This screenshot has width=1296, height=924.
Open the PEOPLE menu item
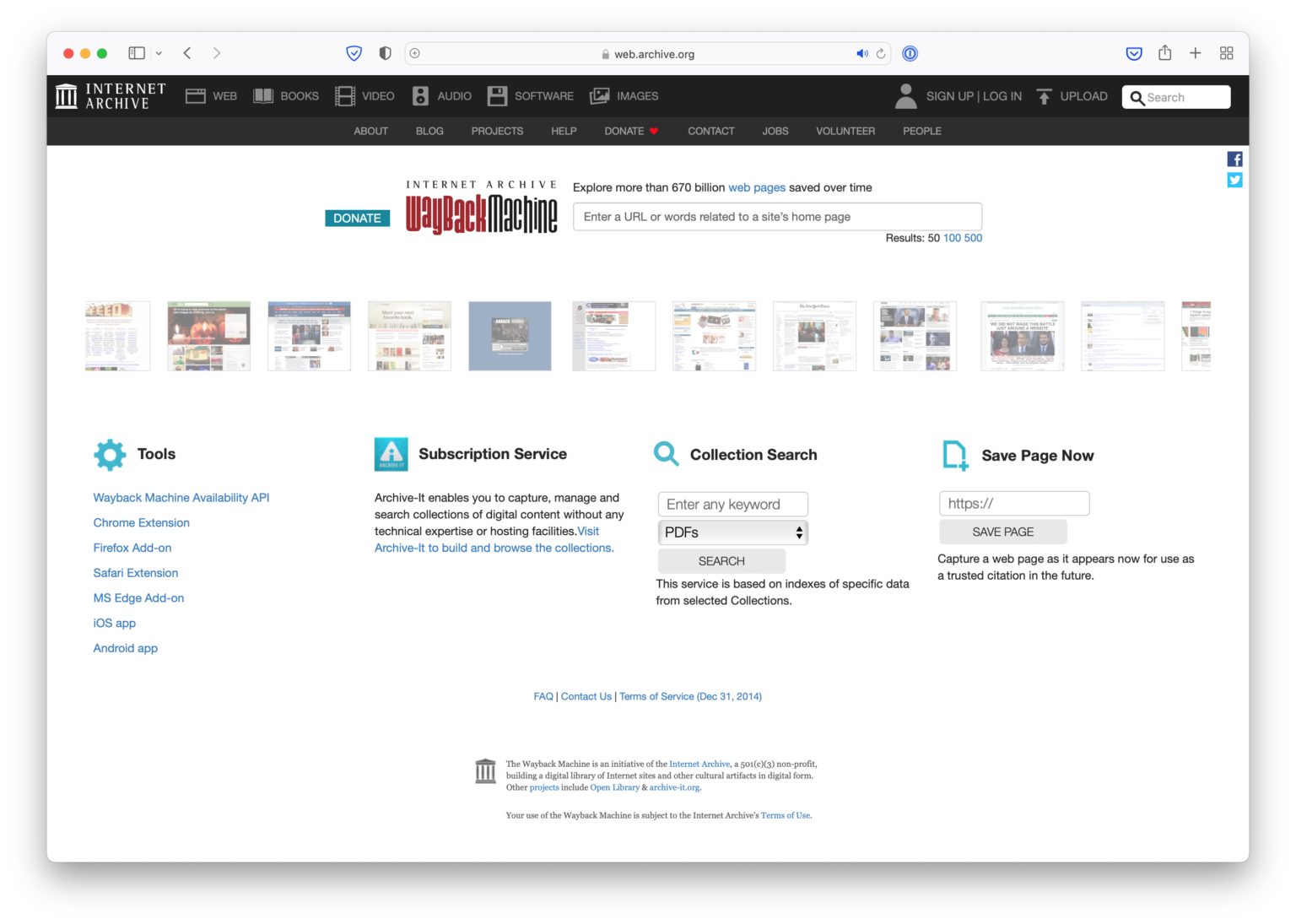click(x=922, y=131)
